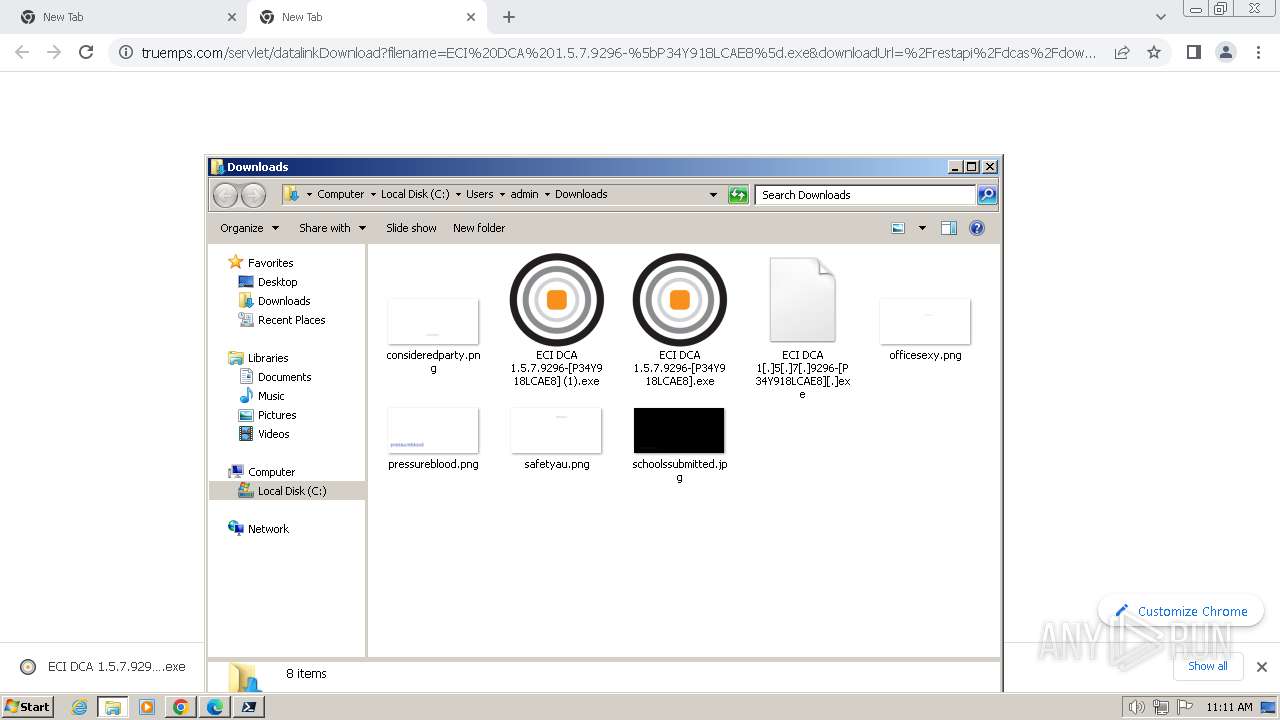Open the Chrome profile avatar
Screen dimensions: 1280x720
coord(1225,52)
